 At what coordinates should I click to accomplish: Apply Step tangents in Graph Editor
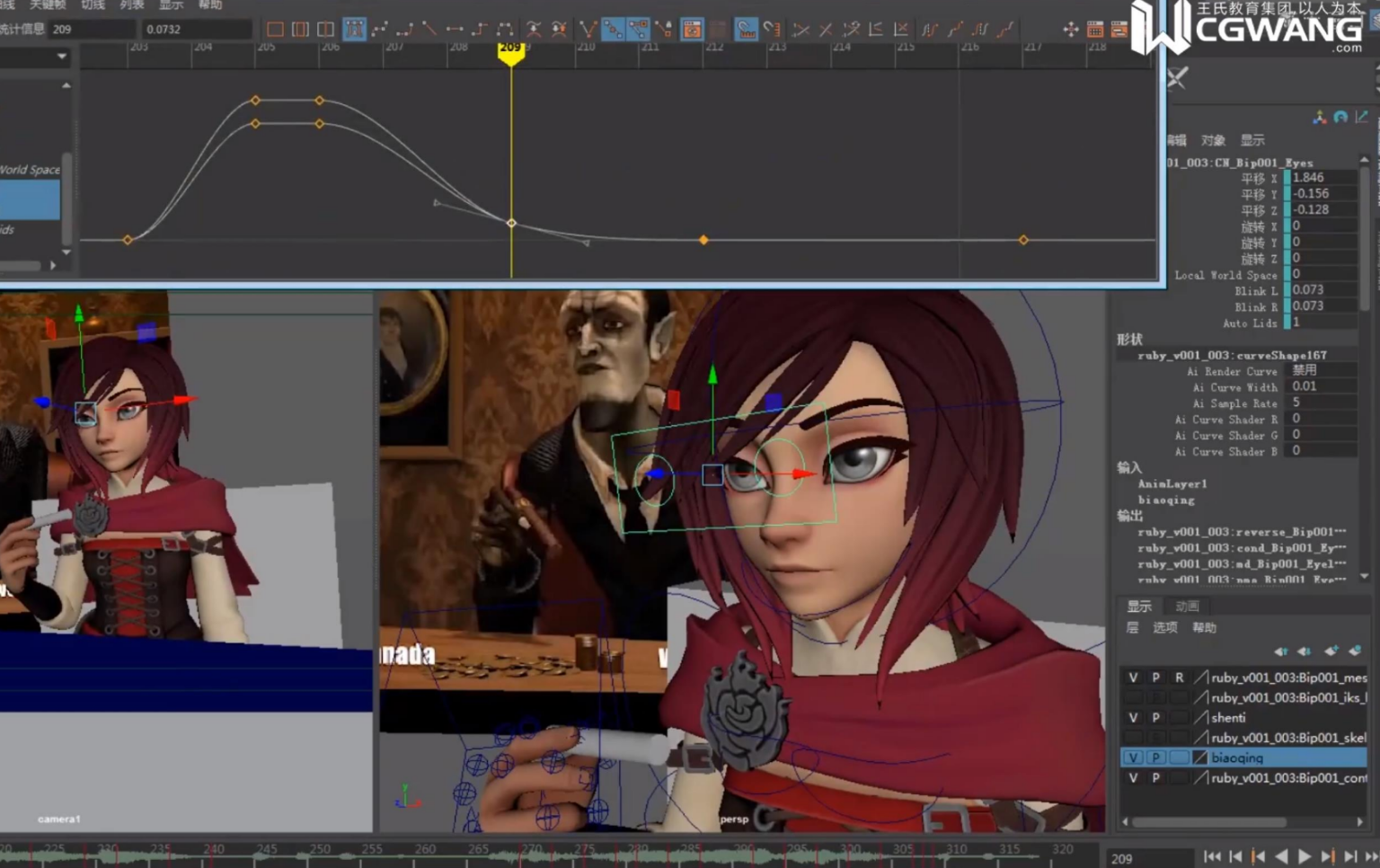pyautogui.click(x=480, y=30)
